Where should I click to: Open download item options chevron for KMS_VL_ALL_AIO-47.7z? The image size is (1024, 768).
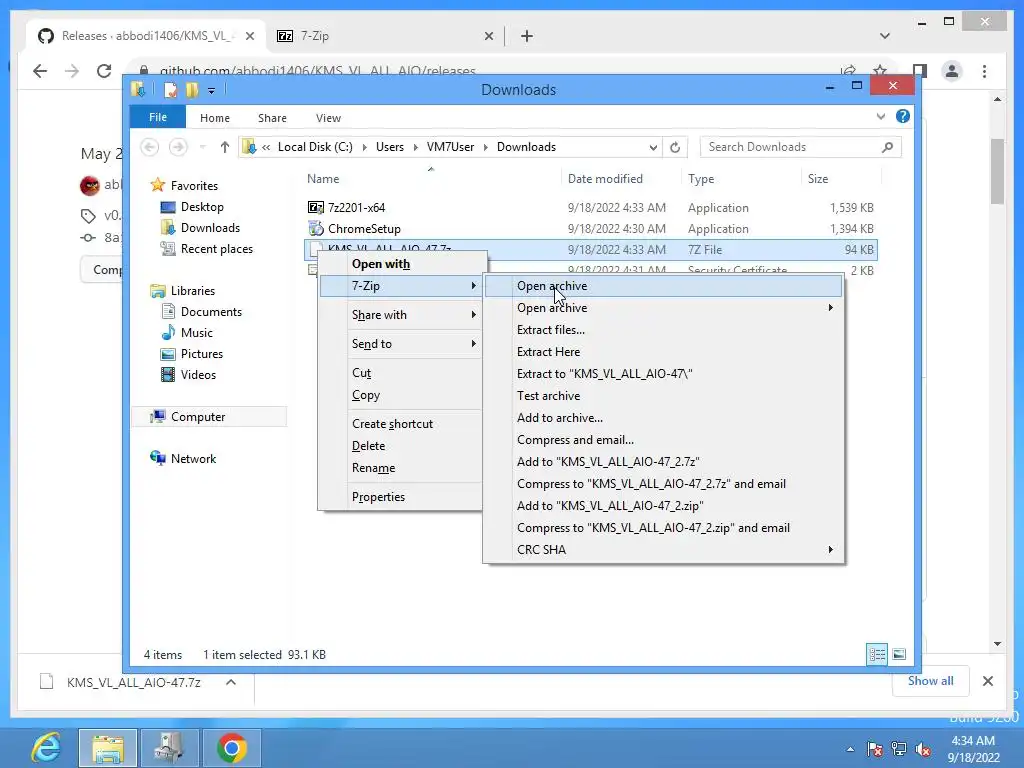[231, 682]
